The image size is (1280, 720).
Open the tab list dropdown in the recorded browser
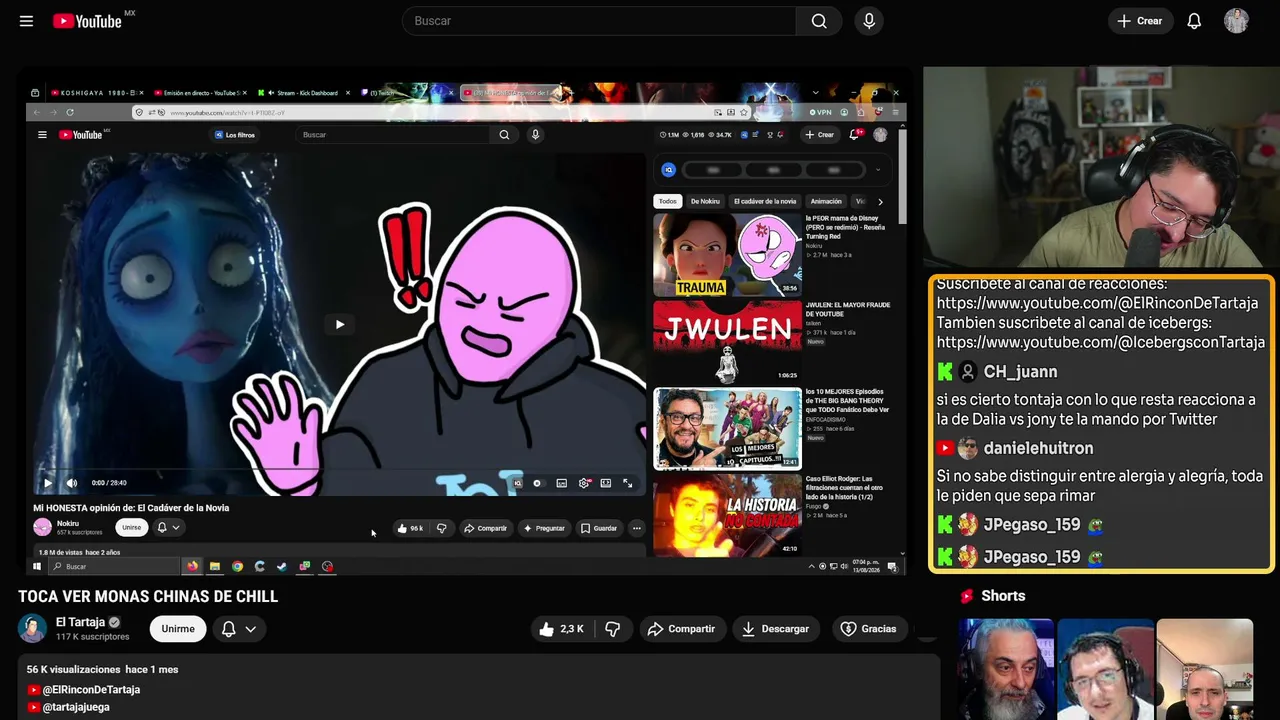tap(815, 93)
